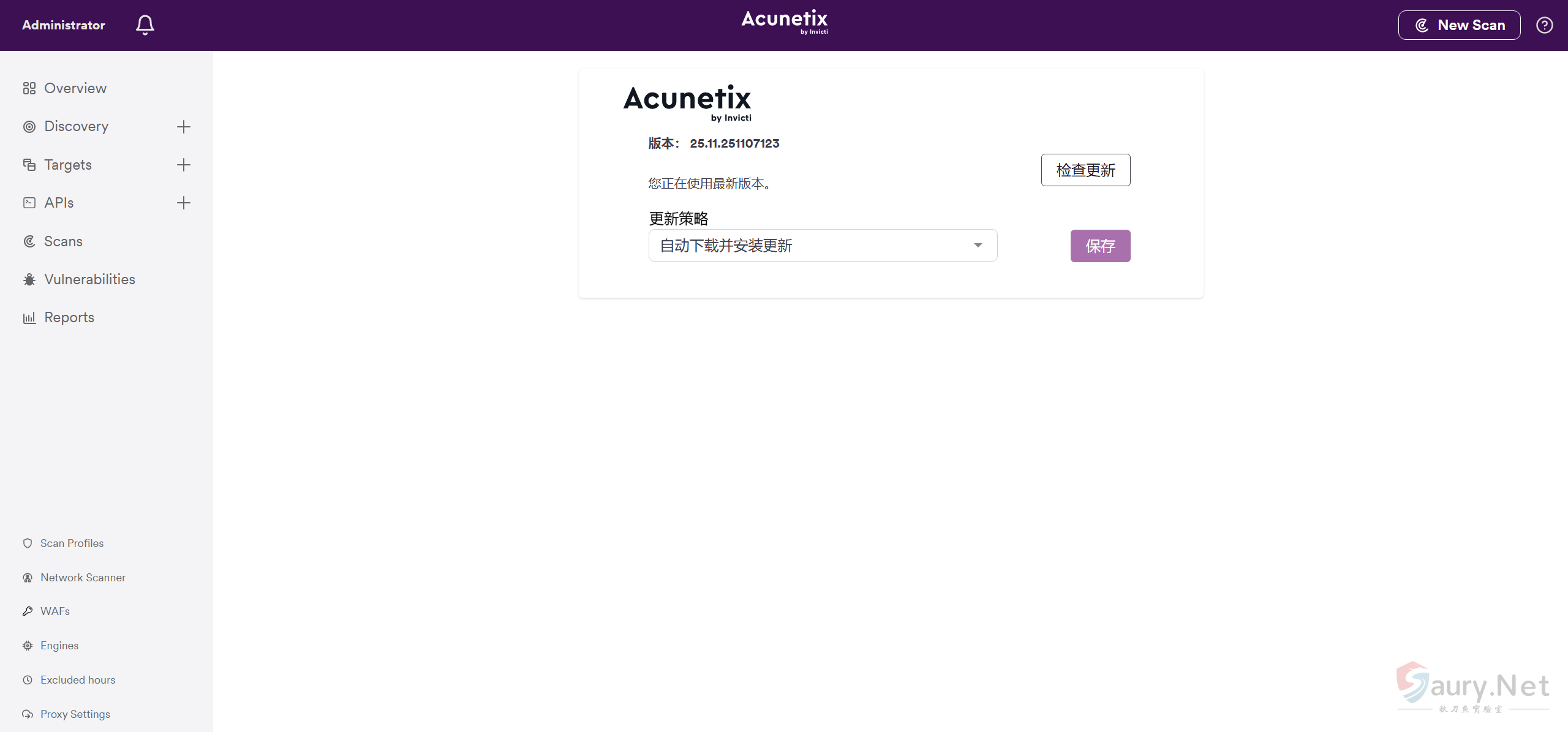Click 保存 to save update policy
The width and height of the screenshot is (1568, 732).
pyautogui.click(x=1100, y=246)
